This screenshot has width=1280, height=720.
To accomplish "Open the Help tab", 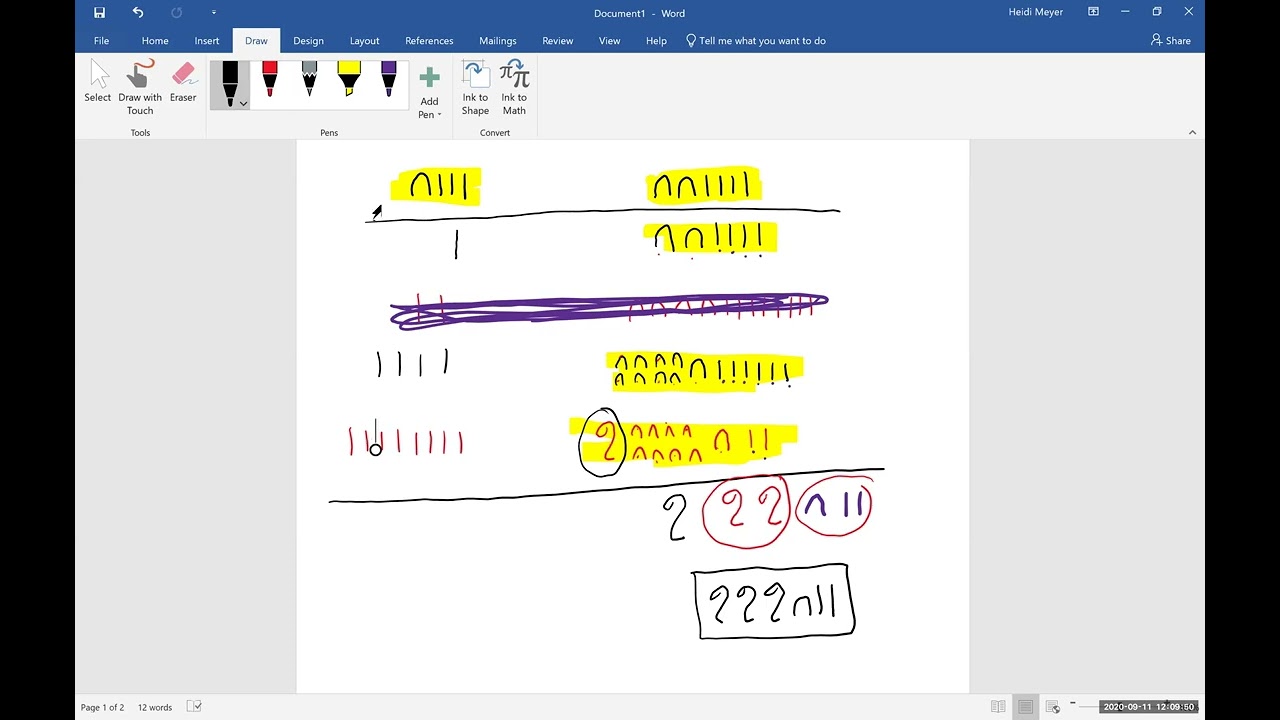I will 656,41.
